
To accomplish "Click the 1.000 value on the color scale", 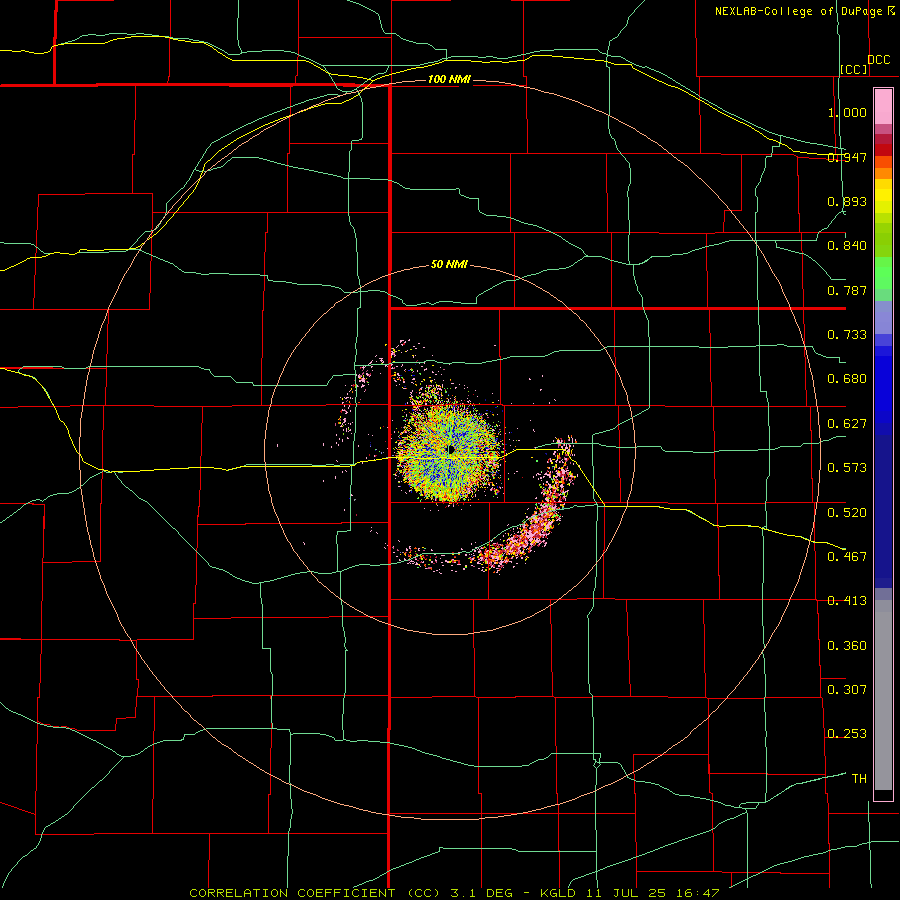I will [x=847, y=112].
